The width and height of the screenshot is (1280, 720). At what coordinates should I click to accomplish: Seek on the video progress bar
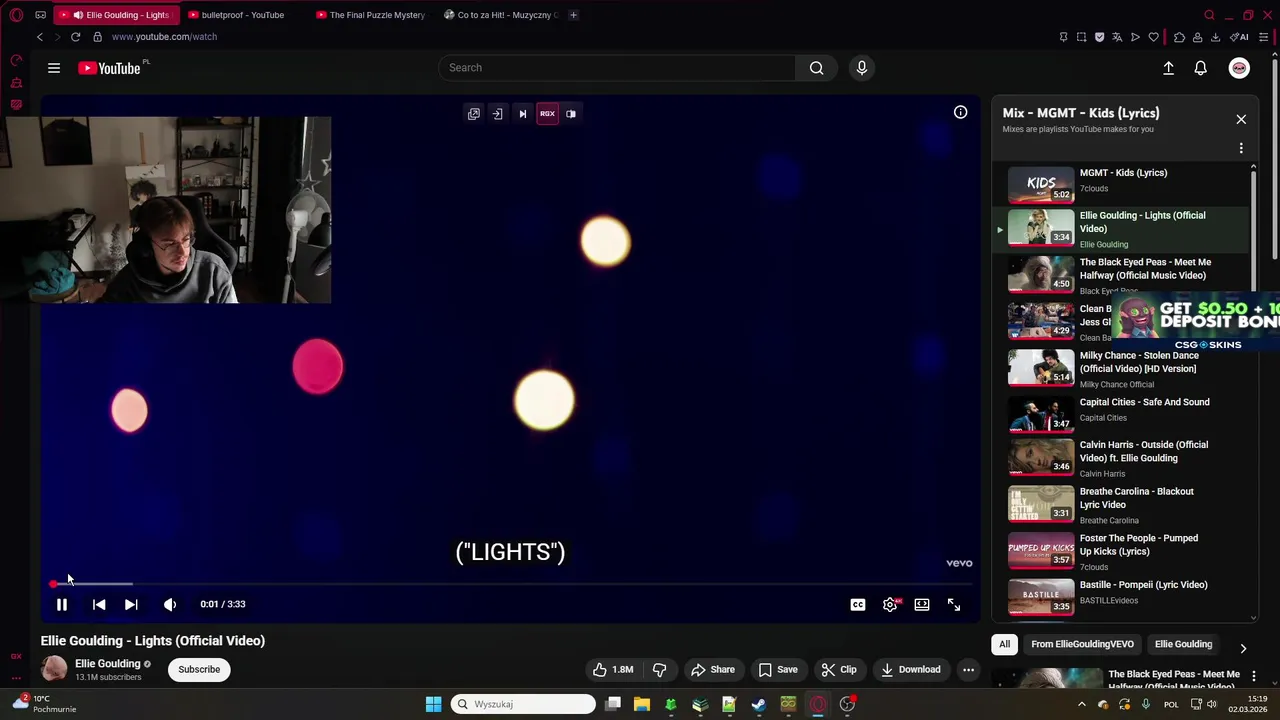pyautogui.click(x=510, y=584)
